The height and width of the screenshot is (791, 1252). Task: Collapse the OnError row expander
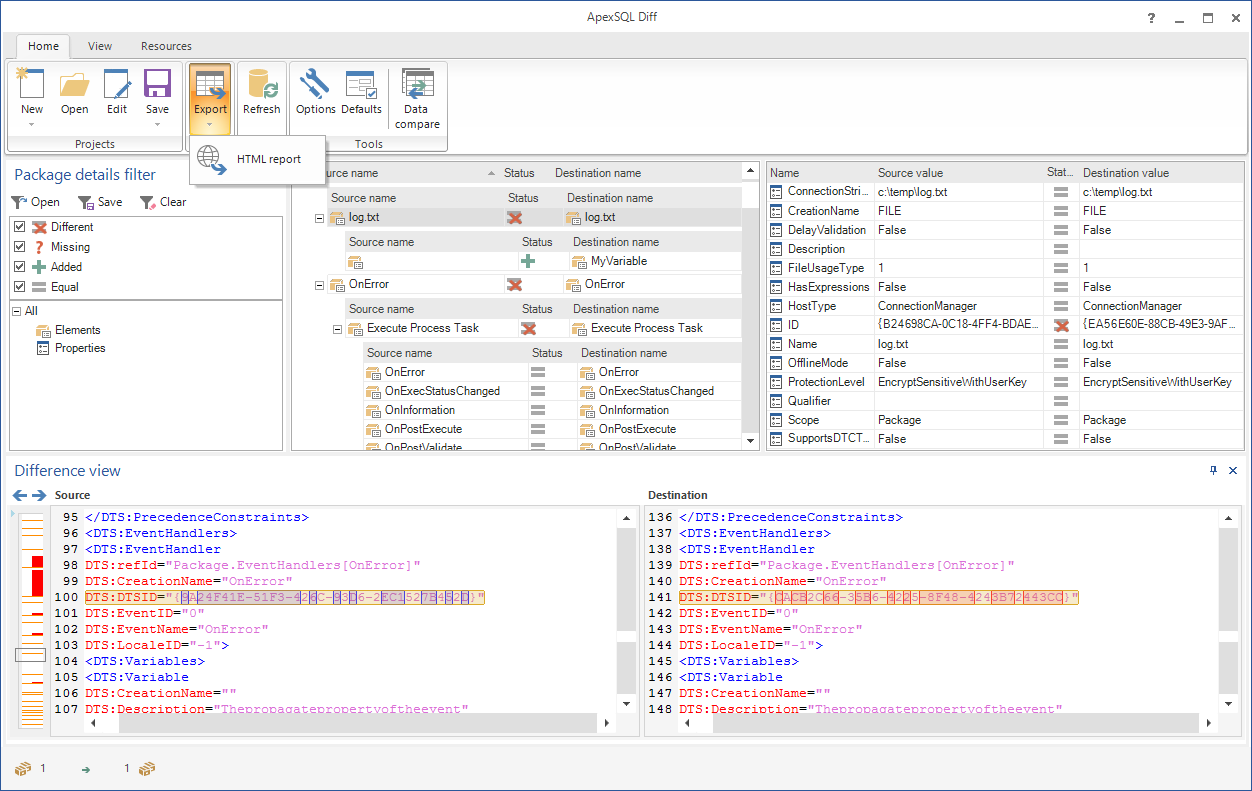(320, 285)
